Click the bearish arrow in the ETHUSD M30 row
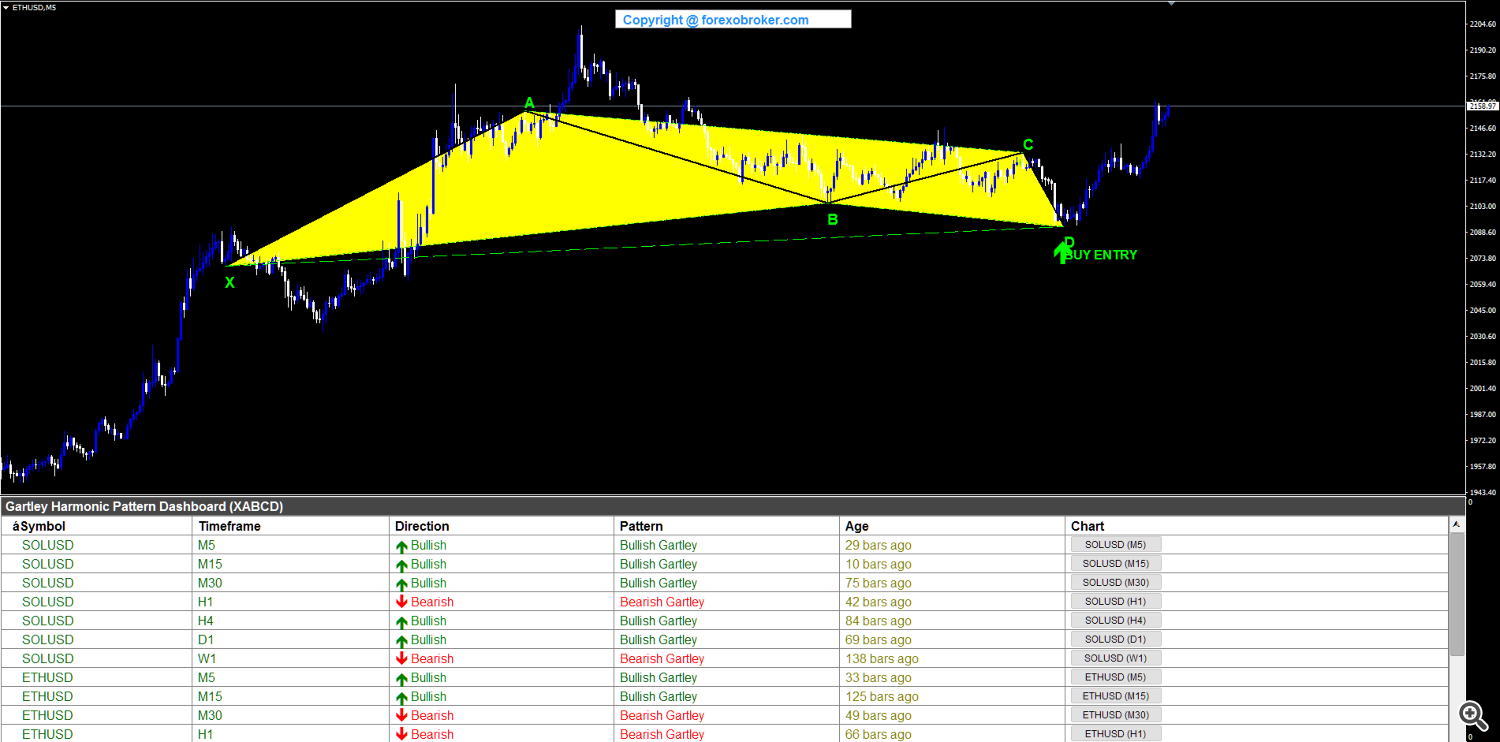This screenshot has height=742, width=1500. pyautogui.click(x=402, y=716)
